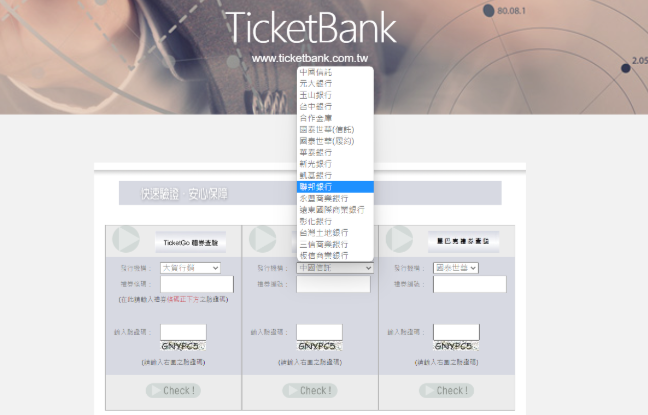
Task: Select 凱基銀行 from the dropdown list
Action: click(x=335, y=175)
